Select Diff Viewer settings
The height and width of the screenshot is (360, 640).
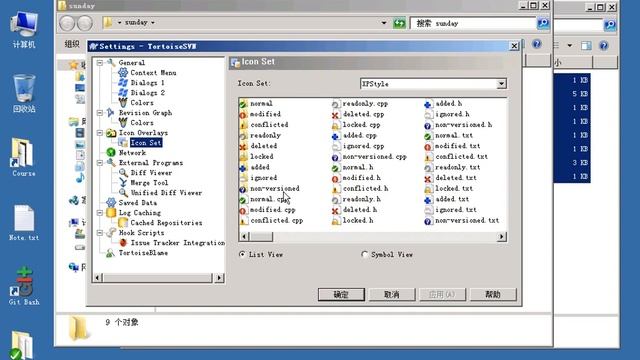(x=151, y=173)
